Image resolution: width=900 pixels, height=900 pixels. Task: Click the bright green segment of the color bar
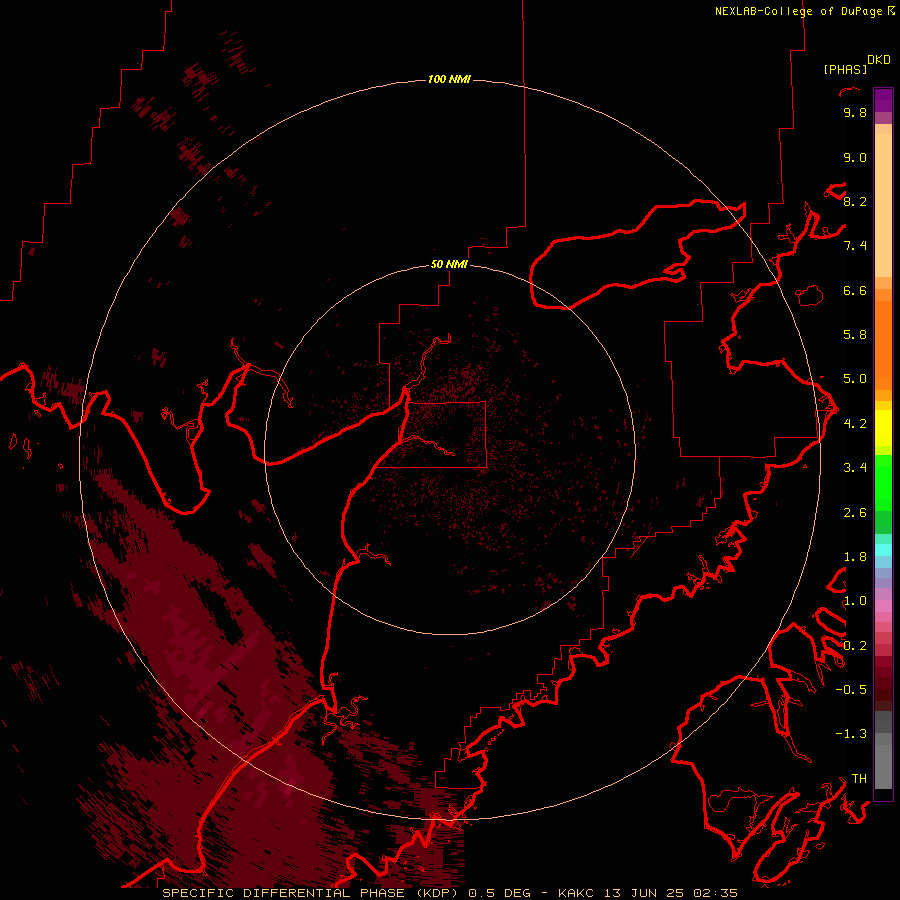pyautogui.click(x=883, y=483)
